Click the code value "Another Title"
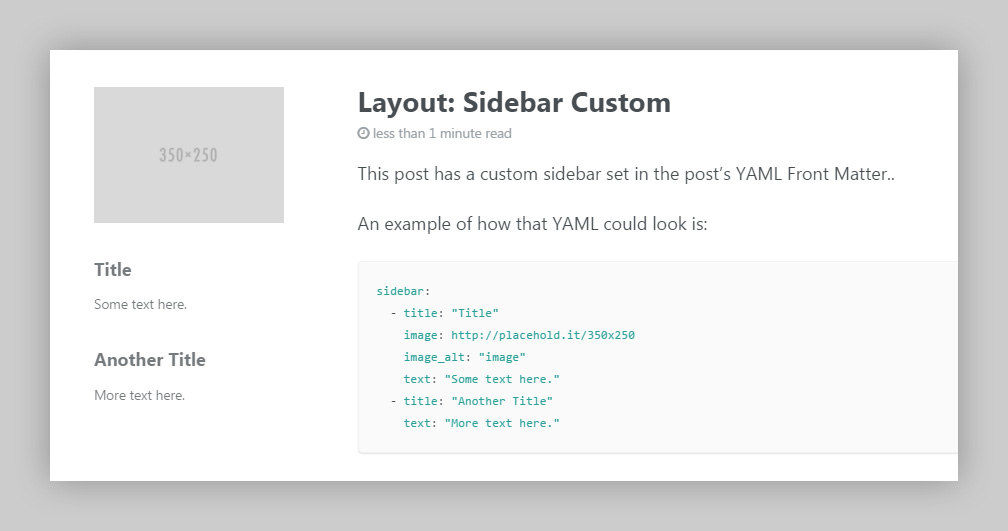1008x531 pixels. pyautogui.click(x=502, y=401)
